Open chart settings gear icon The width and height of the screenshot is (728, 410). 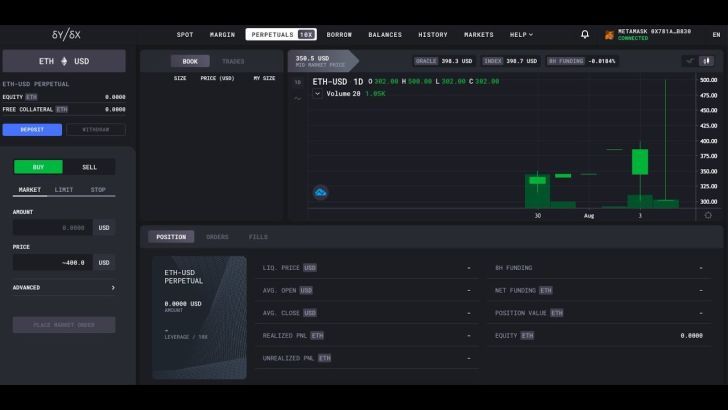click(708, 215)
